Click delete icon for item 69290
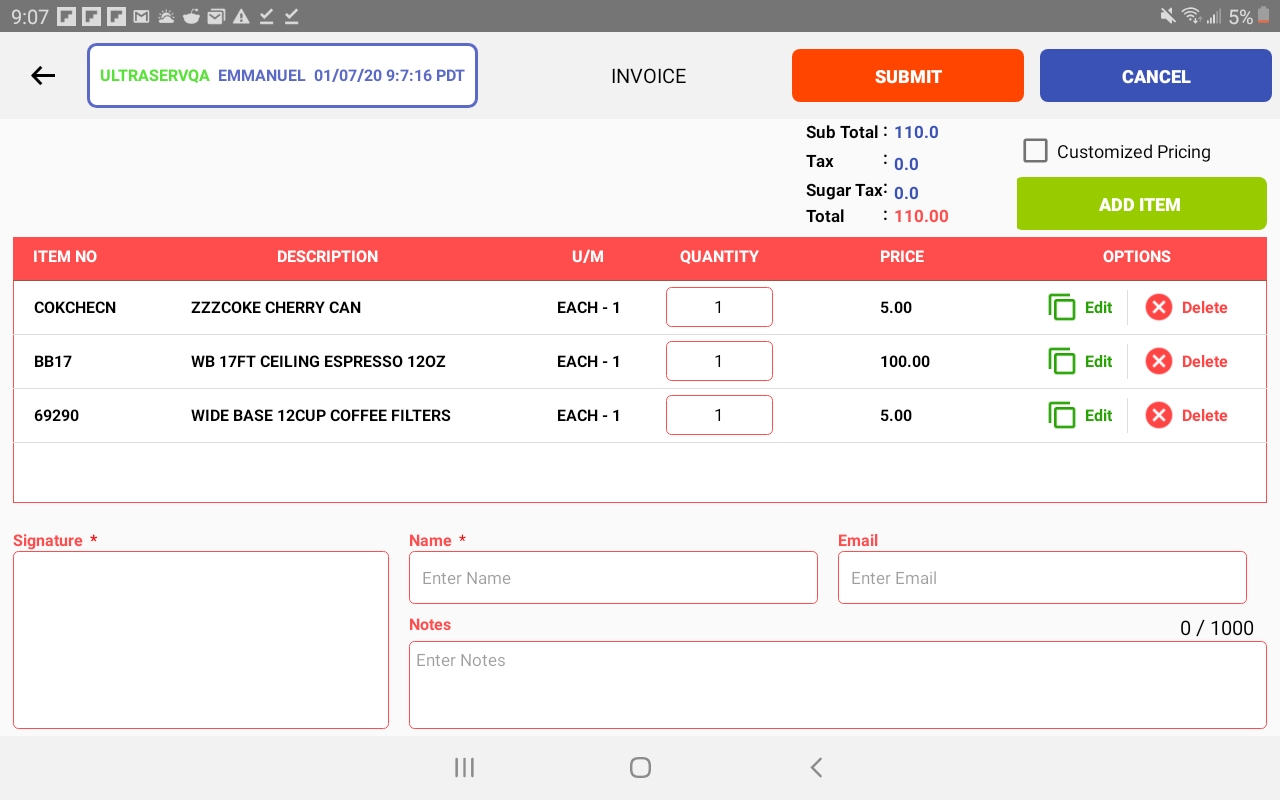Viewport: 1280px width, 800px height. [x=1158, y=415]
